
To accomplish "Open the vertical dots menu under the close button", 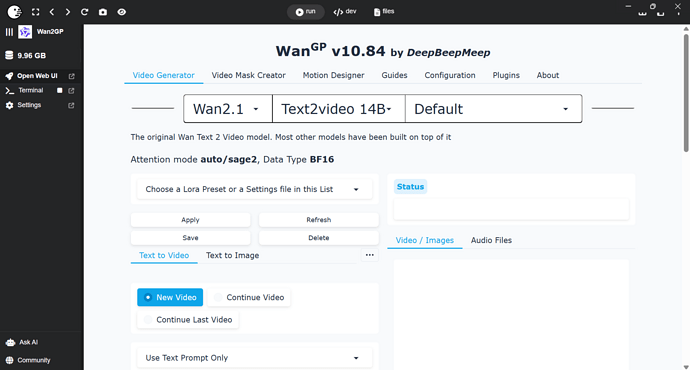I will click(x=678, y=14).
